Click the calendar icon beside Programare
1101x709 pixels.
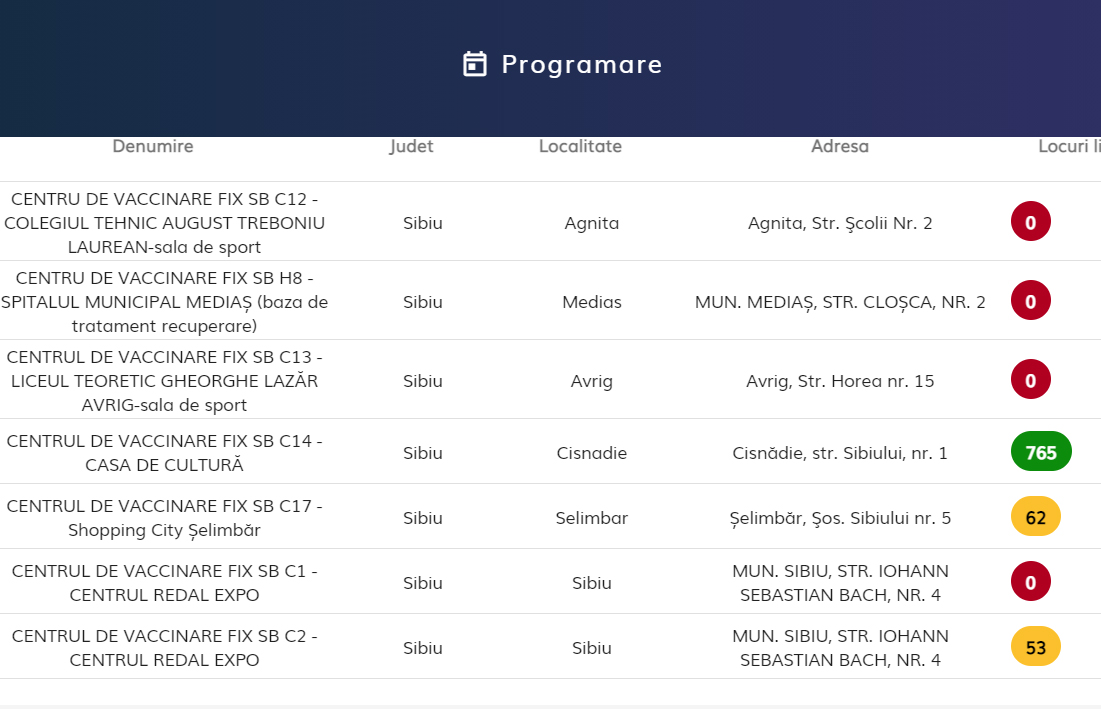click(475, 64)
